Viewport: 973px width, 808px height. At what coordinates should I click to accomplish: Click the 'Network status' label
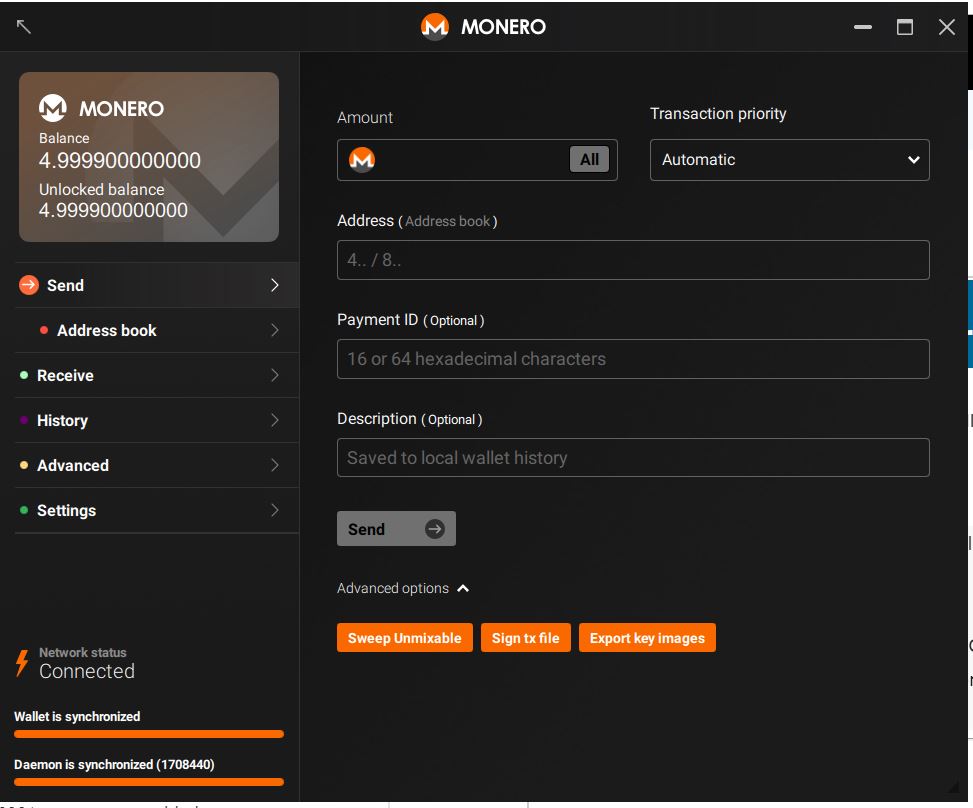[x=83, y=653]
